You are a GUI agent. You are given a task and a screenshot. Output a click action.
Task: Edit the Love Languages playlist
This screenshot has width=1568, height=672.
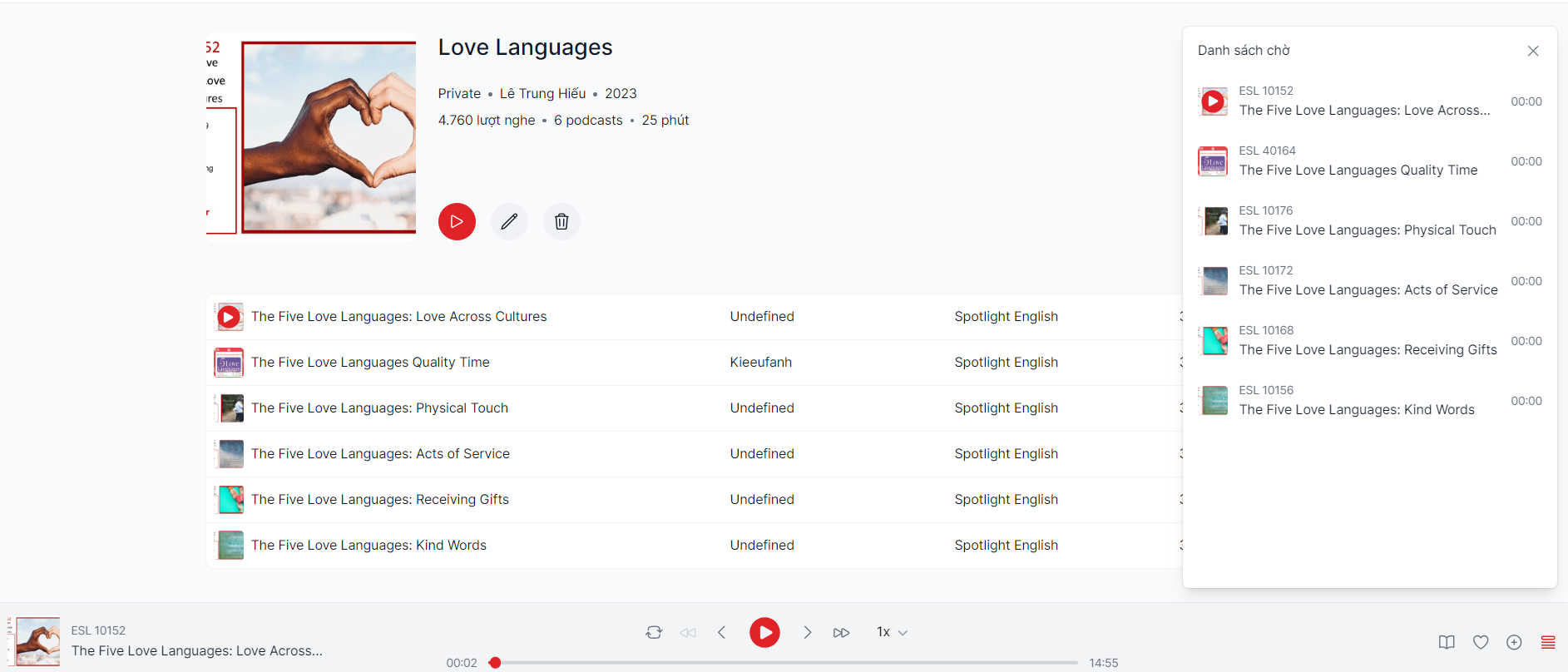pyautogui.click(x=509, y=221)
